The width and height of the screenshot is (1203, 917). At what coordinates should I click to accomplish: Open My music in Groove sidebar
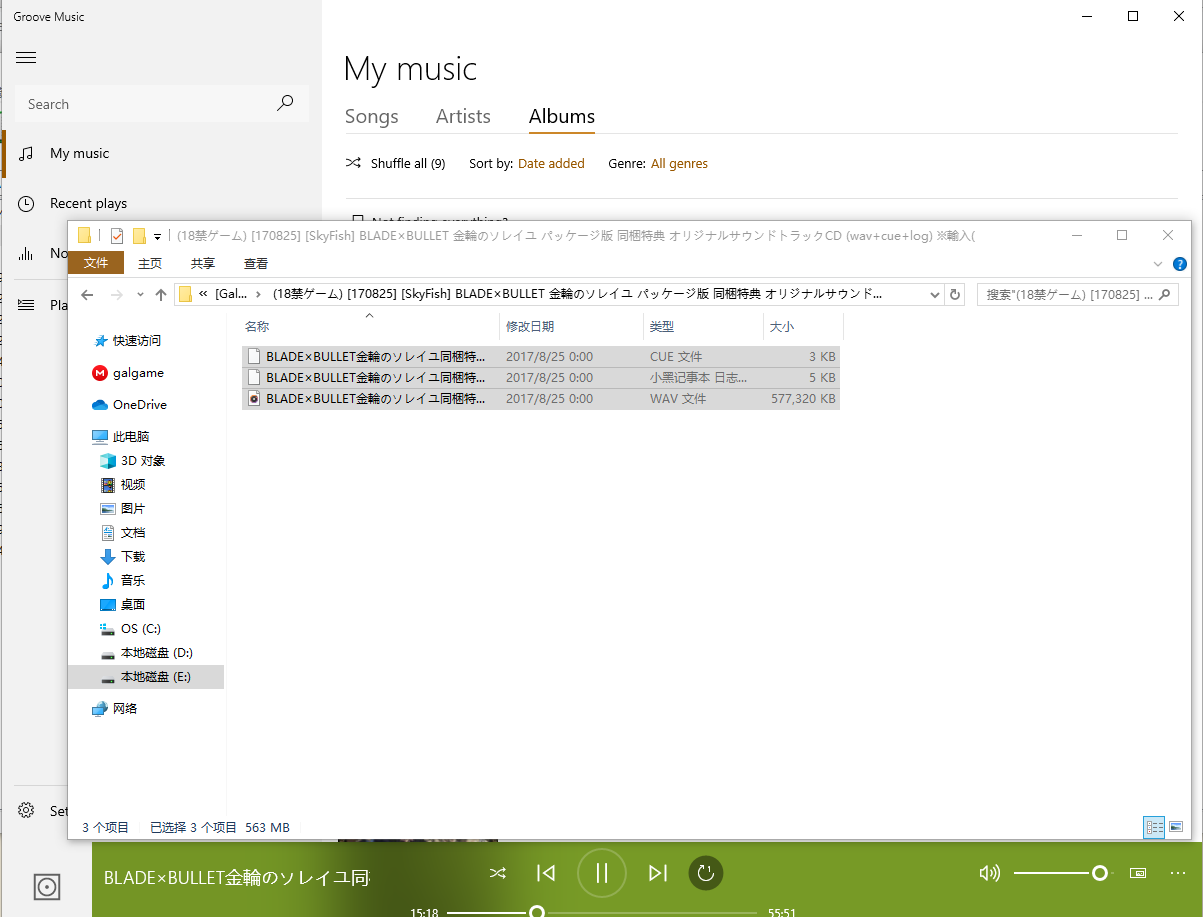coord(80,153)
